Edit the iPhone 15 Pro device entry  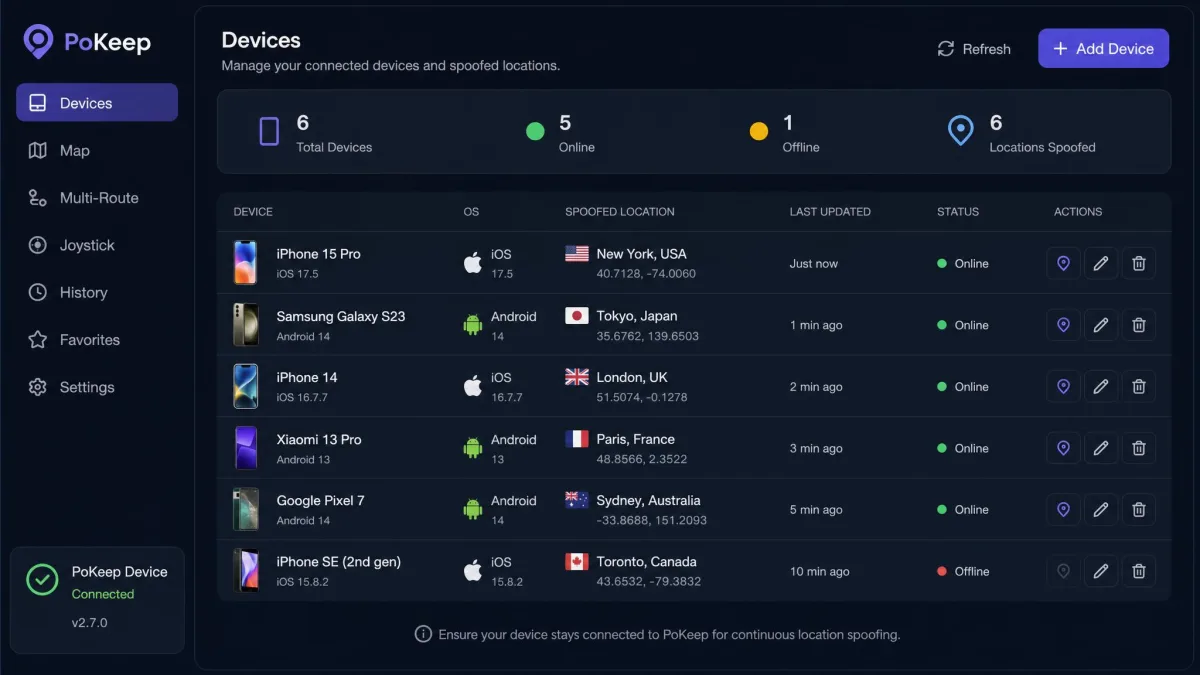click(1101, 263)
